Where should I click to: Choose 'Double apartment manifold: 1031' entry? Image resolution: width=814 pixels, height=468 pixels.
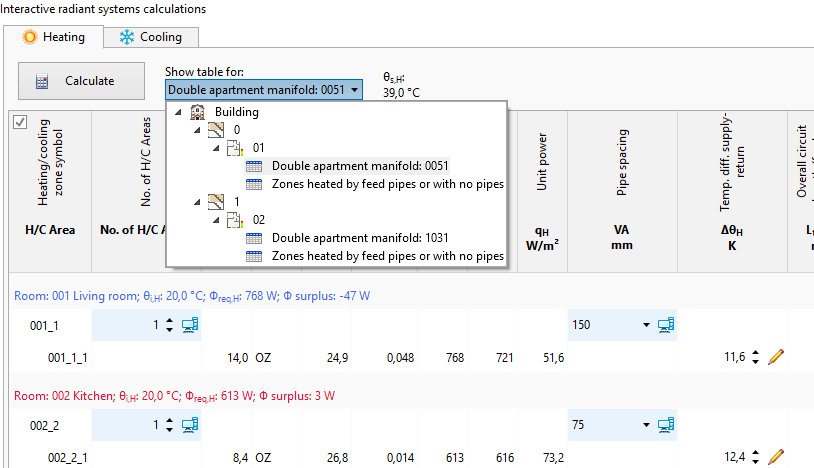pos(360,238)
